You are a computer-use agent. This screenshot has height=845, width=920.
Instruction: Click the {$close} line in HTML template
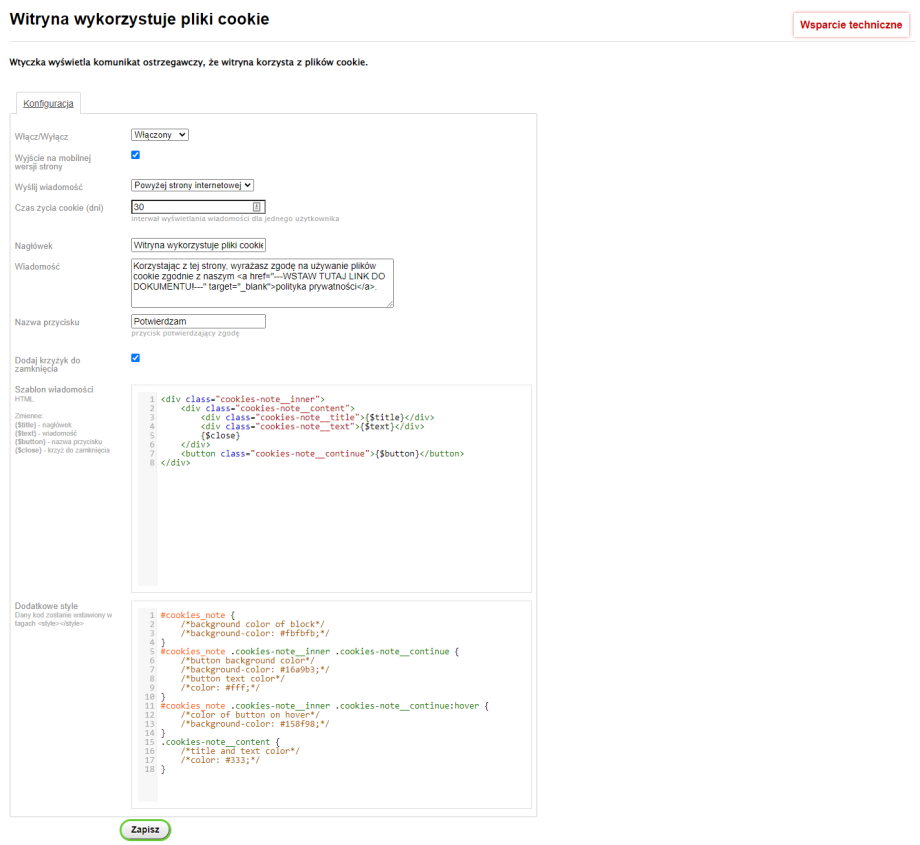pos(220,435)
